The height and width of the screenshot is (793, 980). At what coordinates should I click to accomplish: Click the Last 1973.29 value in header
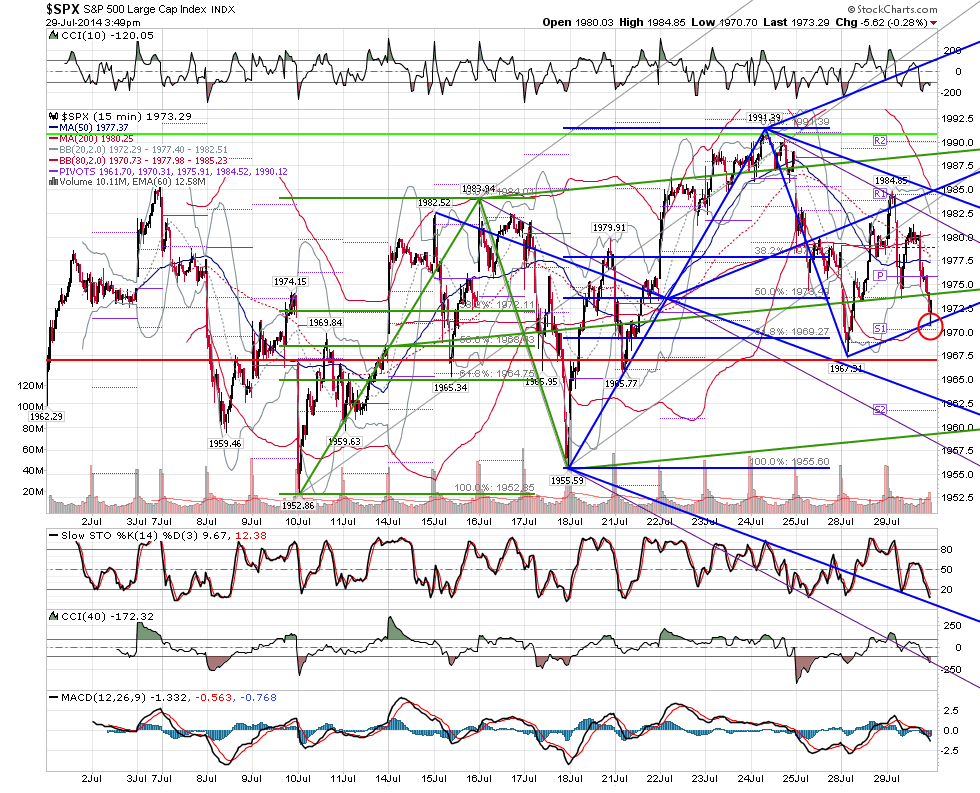796,22
